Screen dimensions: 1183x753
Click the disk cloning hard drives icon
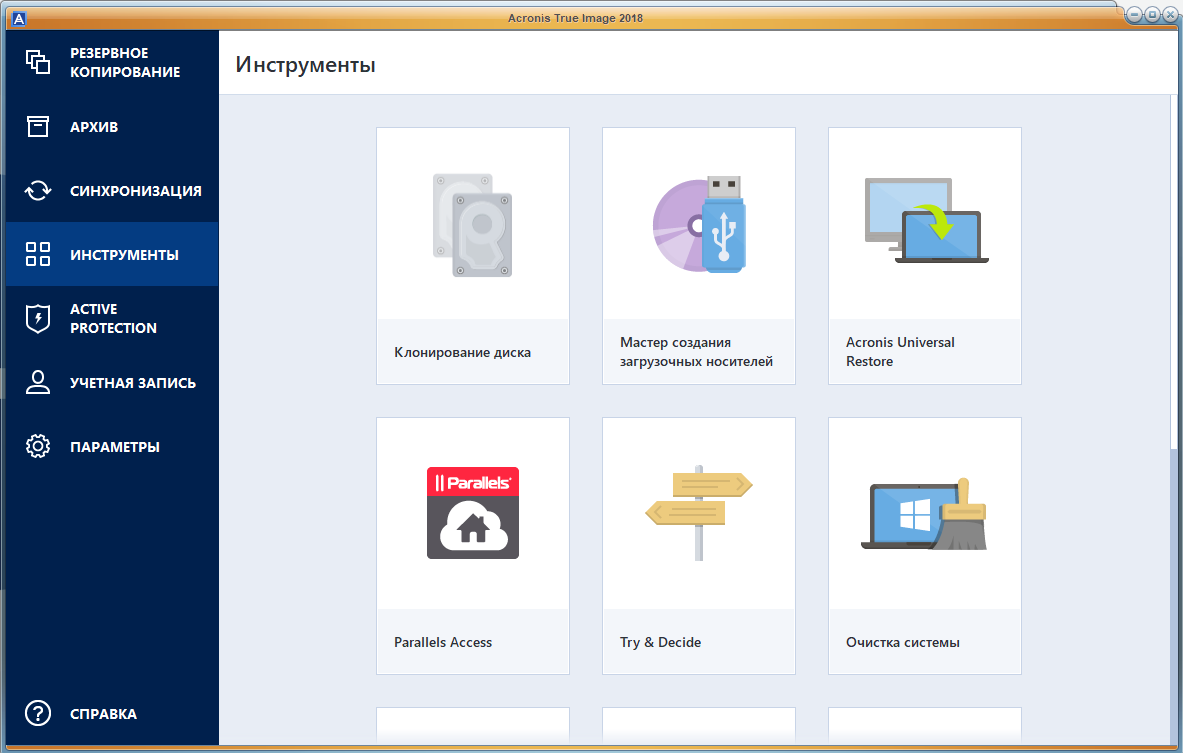coord(472,224)
